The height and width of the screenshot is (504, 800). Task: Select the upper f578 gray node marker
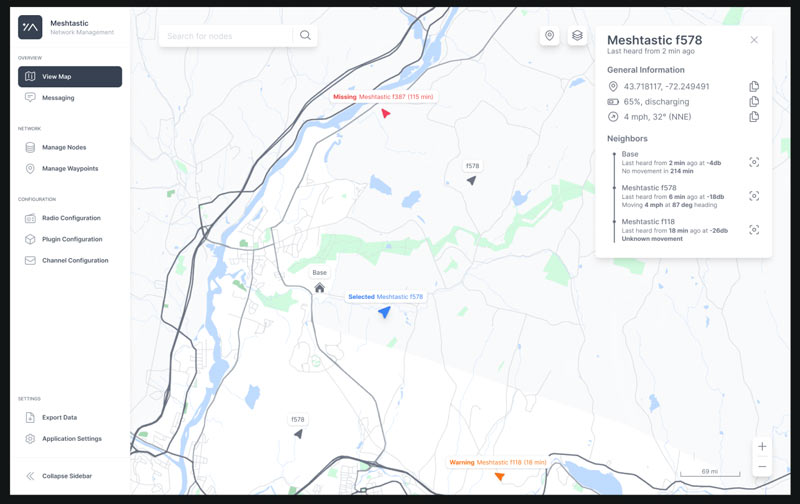[471, 180]
